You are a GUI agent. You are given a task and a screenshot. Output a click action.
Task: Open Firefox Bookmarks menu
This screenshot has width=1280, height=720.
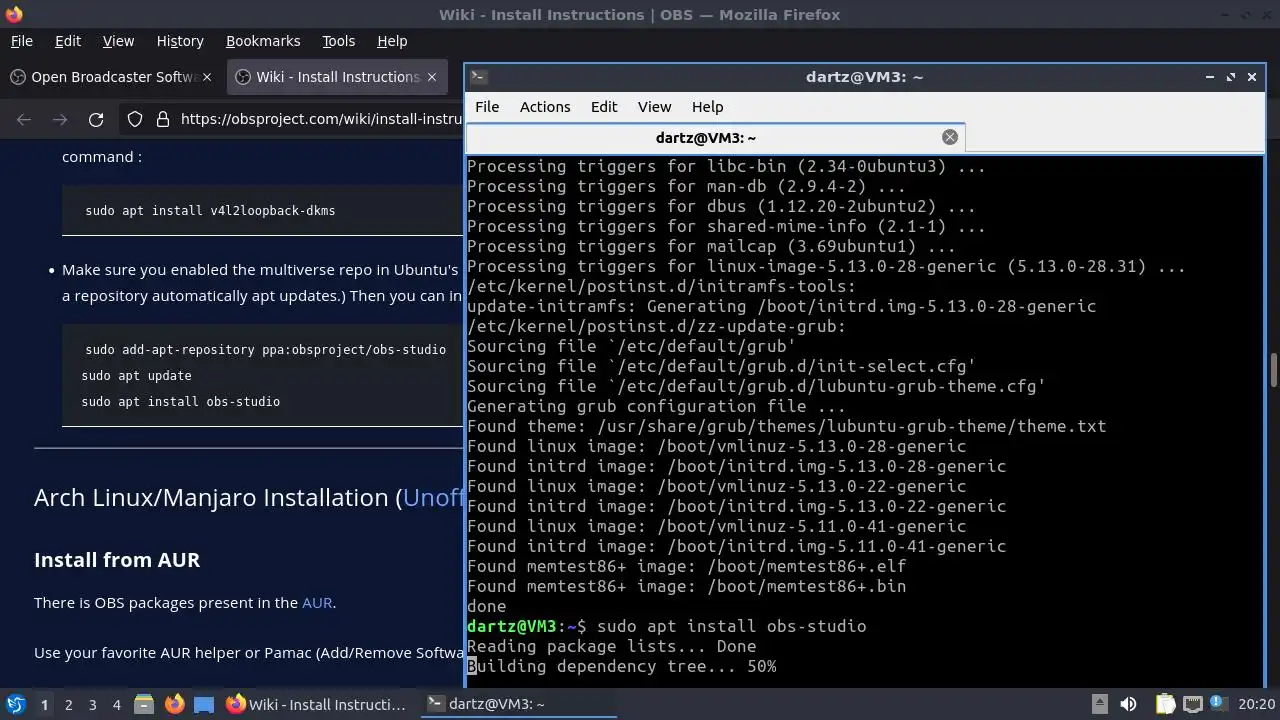pos(263,41)
